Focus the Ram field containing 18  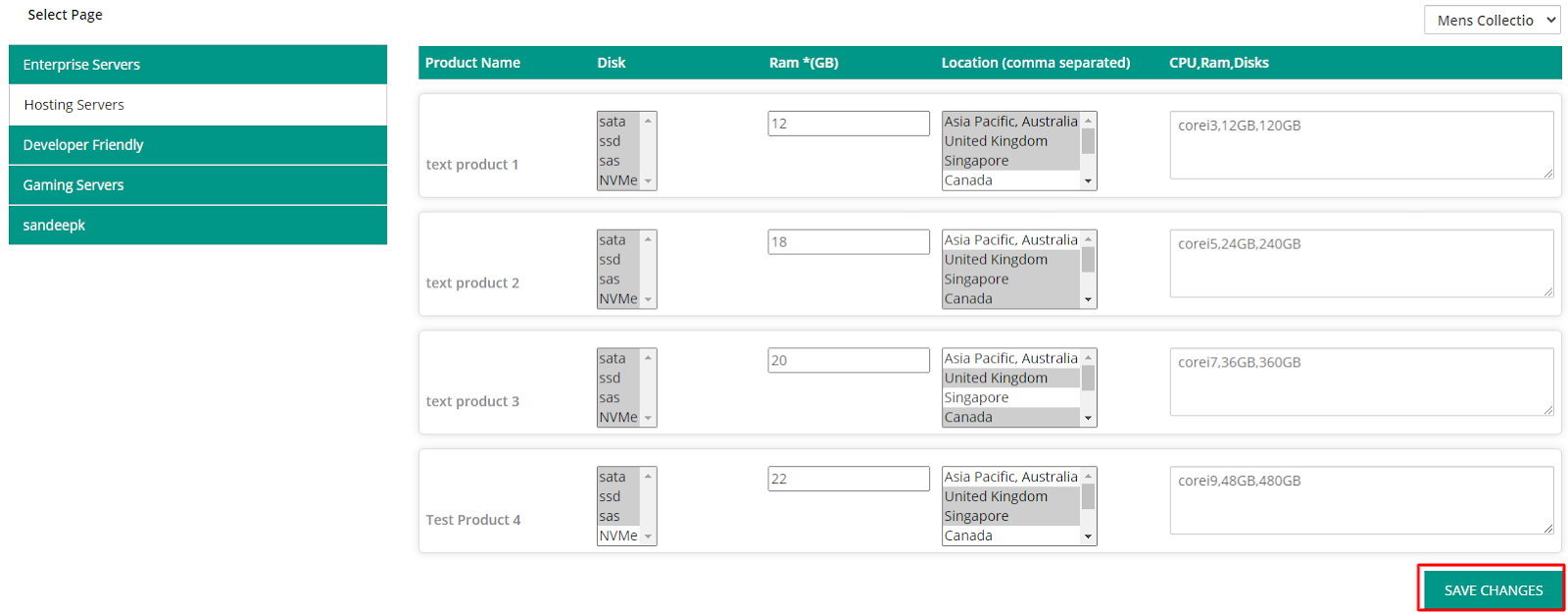[848, 242]
